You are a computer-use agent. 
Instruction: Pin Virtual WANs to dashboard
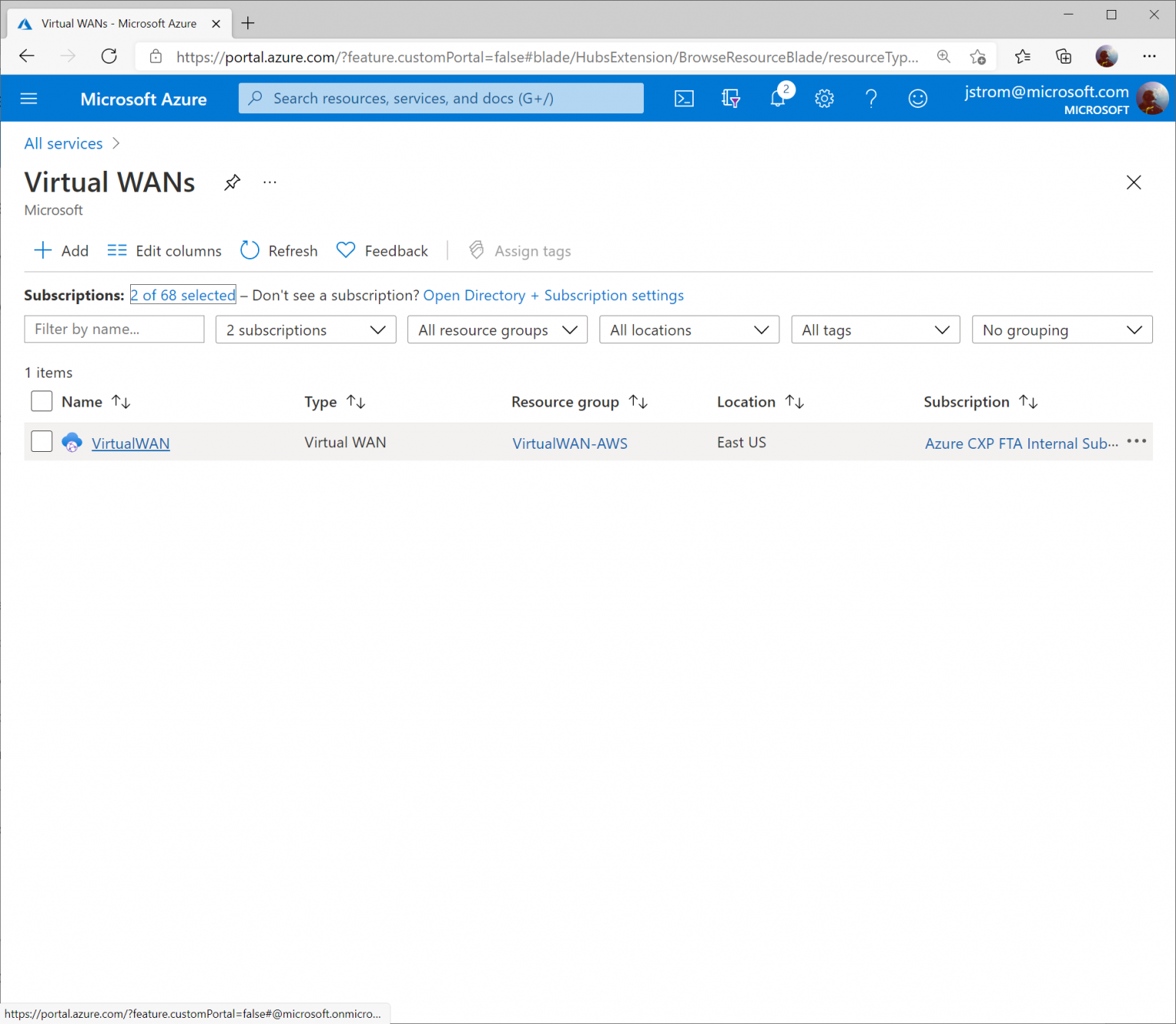coord(232,182)
